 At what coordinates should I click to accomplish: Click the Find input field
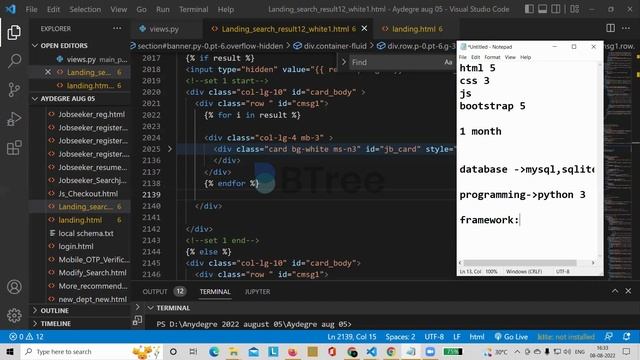click(x=396, y=62)
